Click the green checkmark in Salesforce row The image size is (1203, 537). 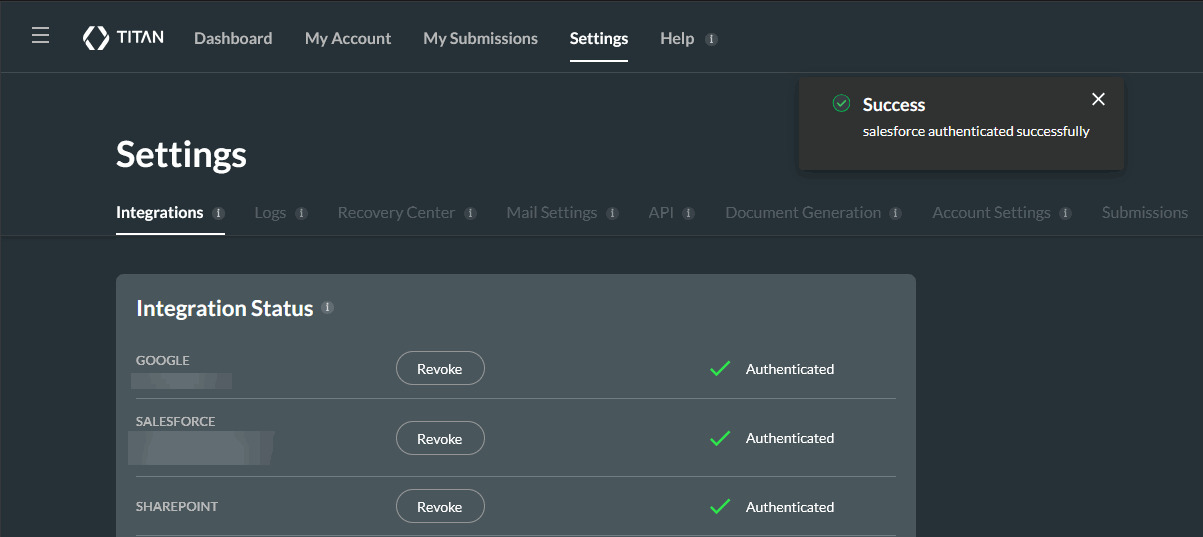(x=719, y=438)
